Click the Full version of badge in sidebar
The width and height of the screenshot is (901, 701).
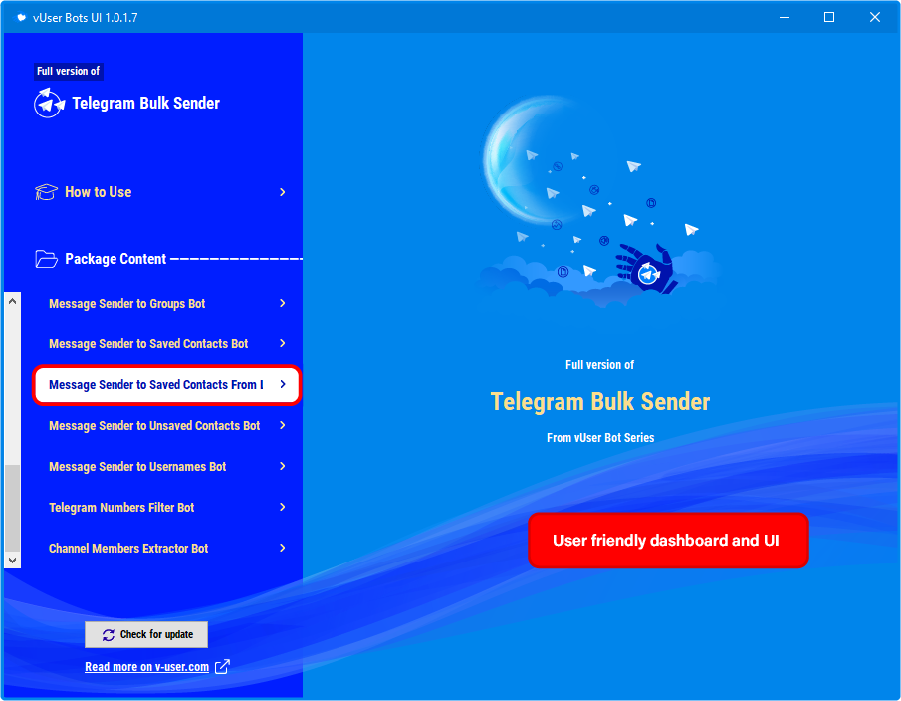click(x=69, y=71)
